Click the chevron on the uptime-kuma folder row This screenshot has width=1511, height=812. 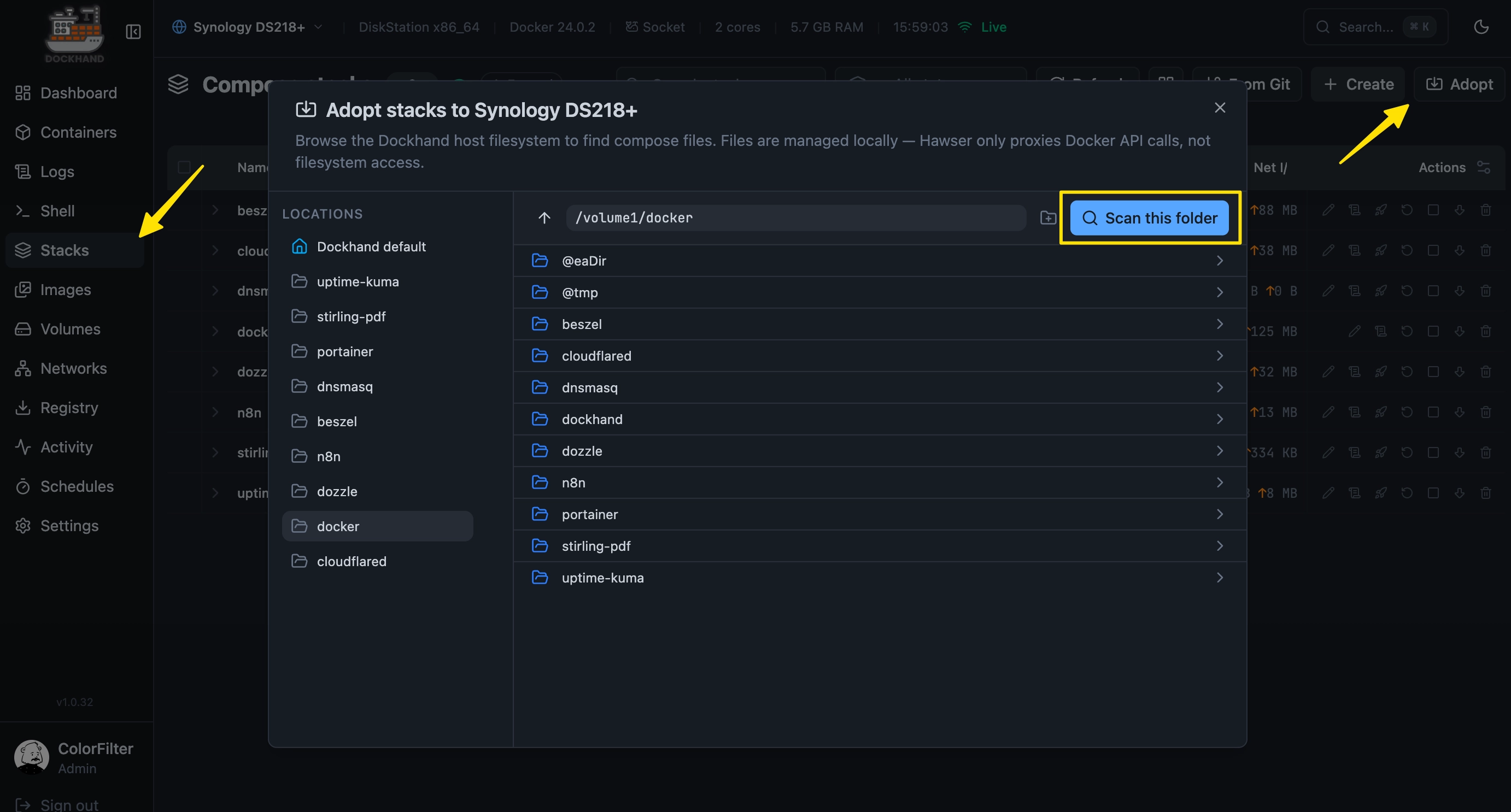tap(1220, 578)
